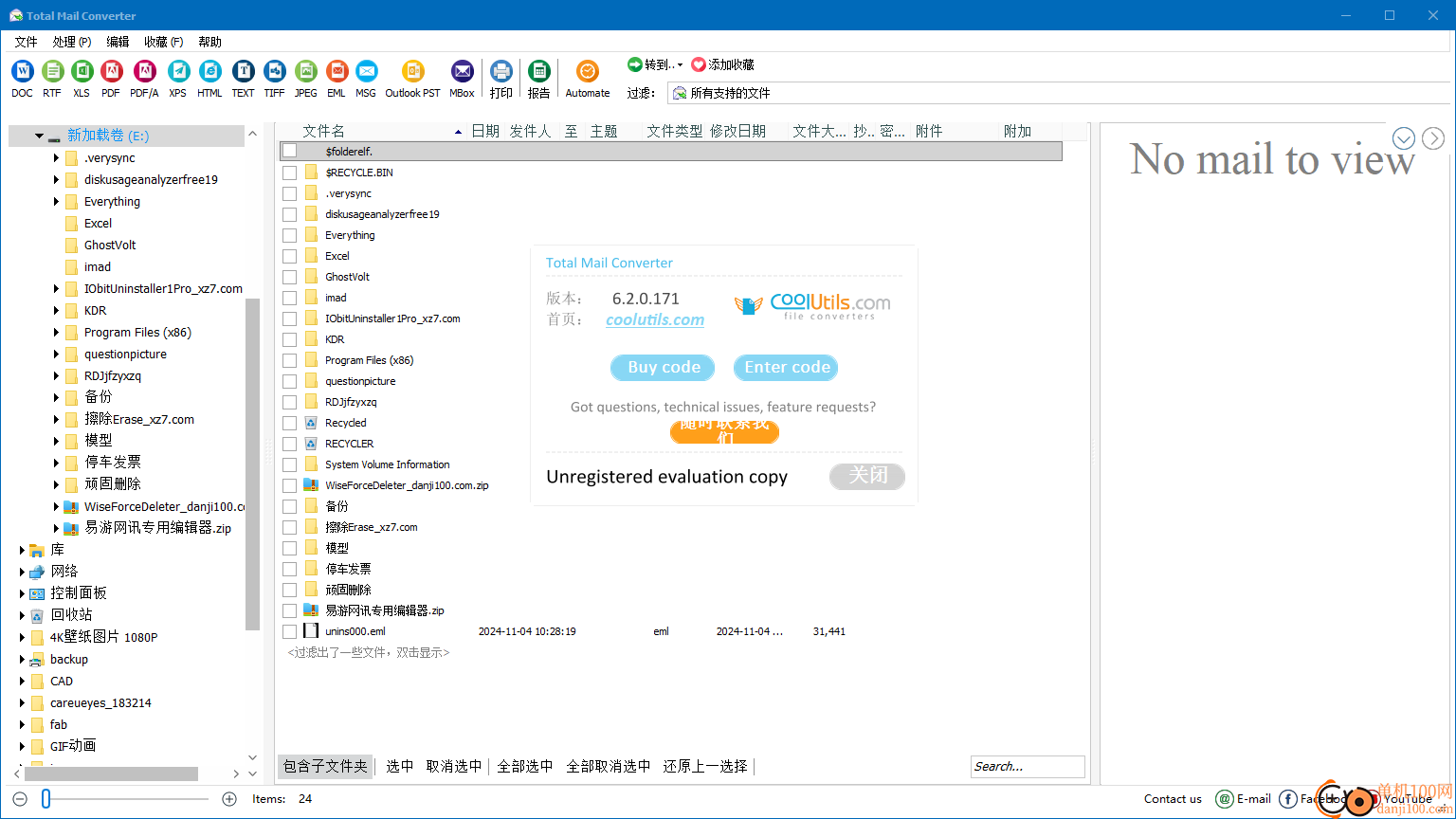Expand diskusageanalyzerfree19 in tree
Viewport: 1456px width, 819px height.
click(57, 180)
